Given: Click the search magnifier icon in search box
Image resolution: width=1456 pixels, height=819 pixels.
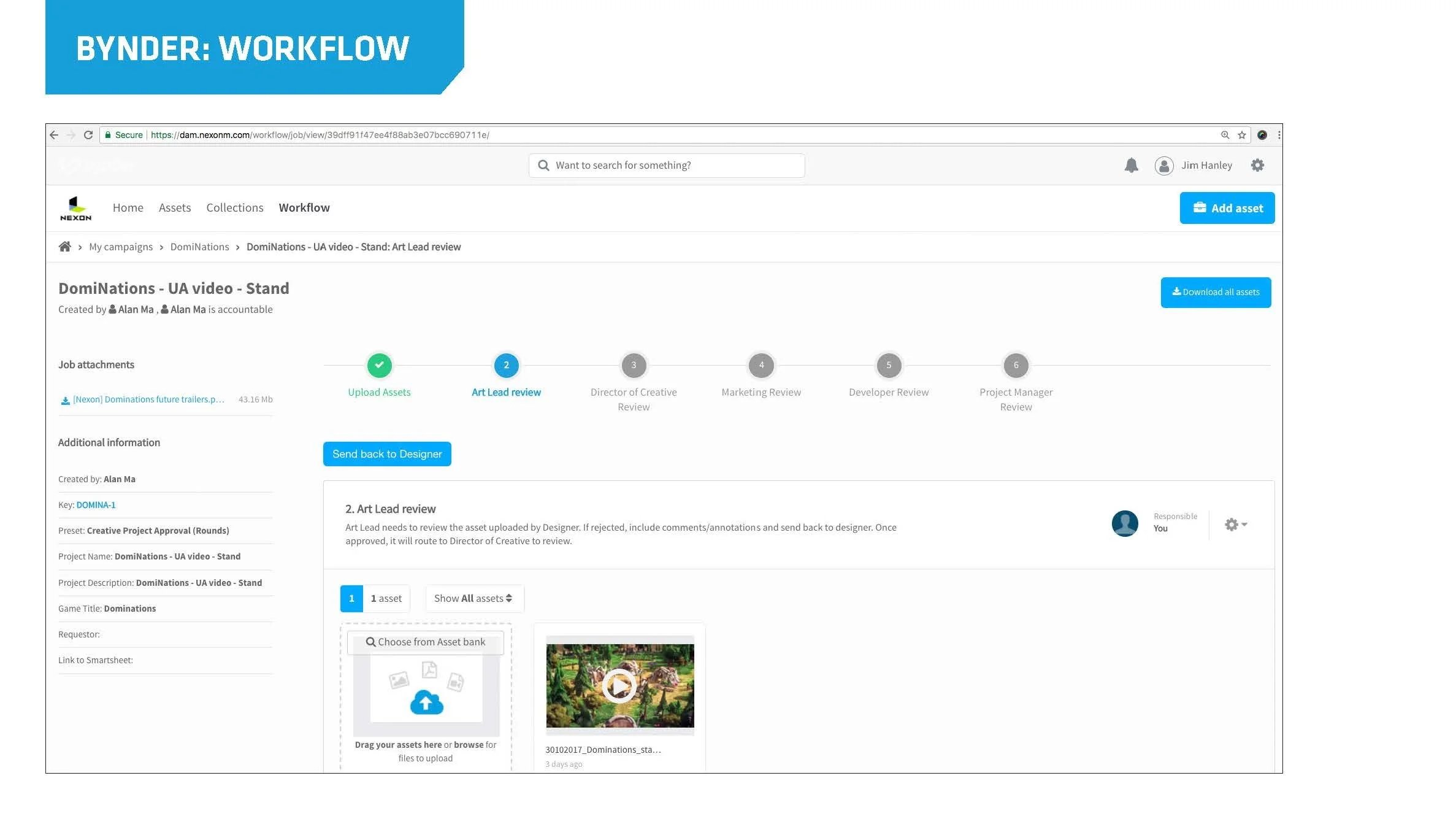Looking at the screenshot, I should (x=543, y=166).
